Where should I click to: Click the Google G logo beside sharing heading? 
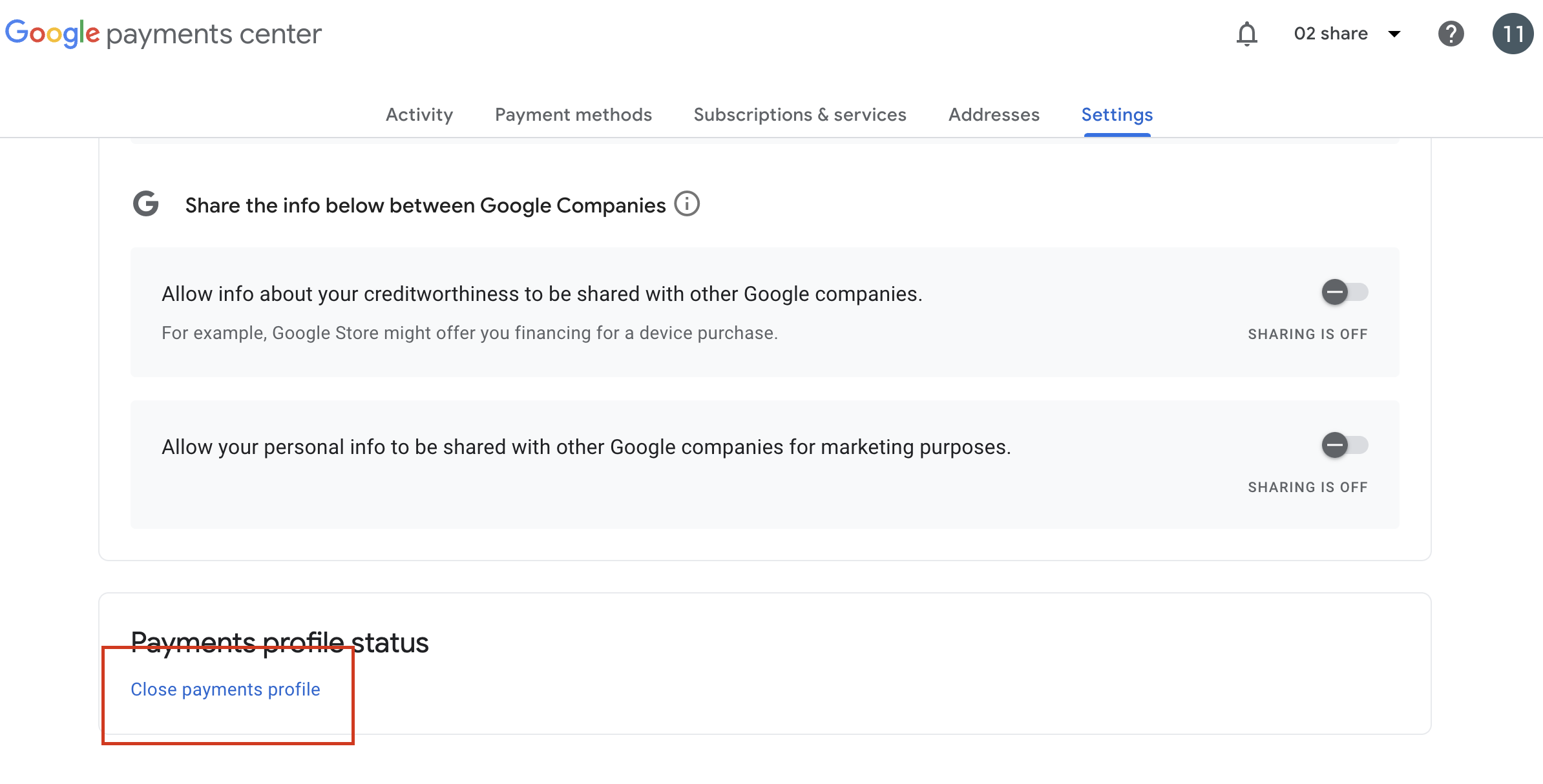coord(146,204)
